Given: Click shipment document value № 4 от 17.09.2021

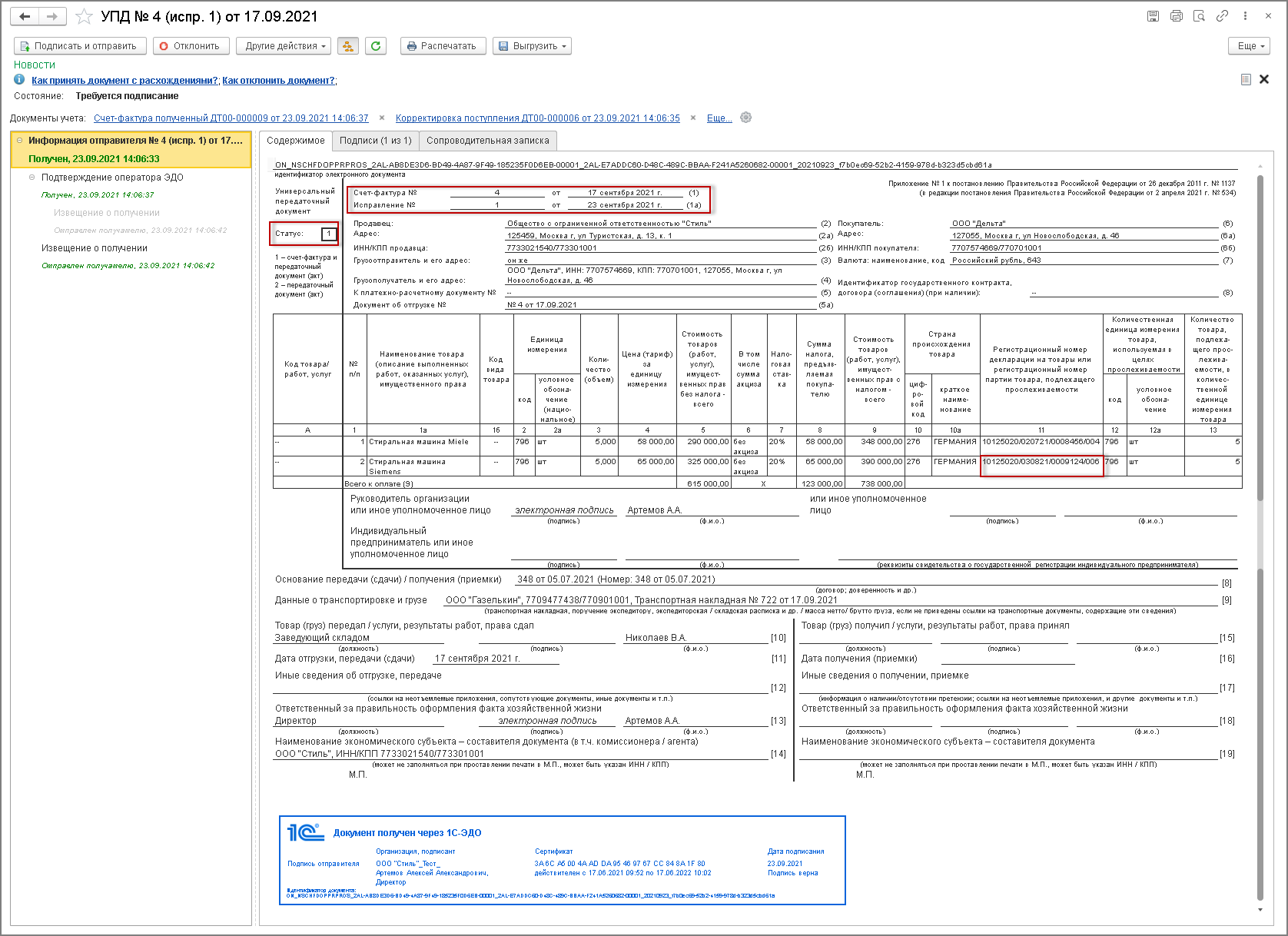Looking at the screenshot, I should pos(542,305).
